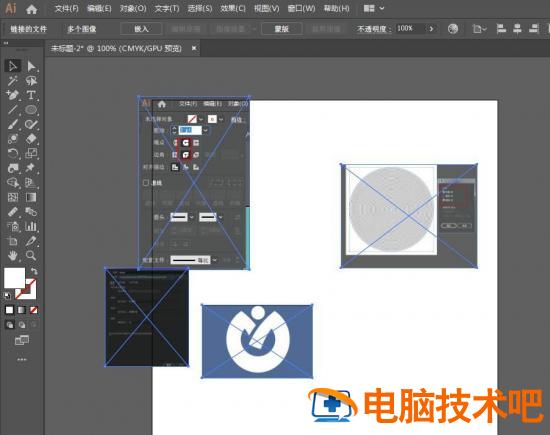Expand the edit toolbar ellipsis

22,360
